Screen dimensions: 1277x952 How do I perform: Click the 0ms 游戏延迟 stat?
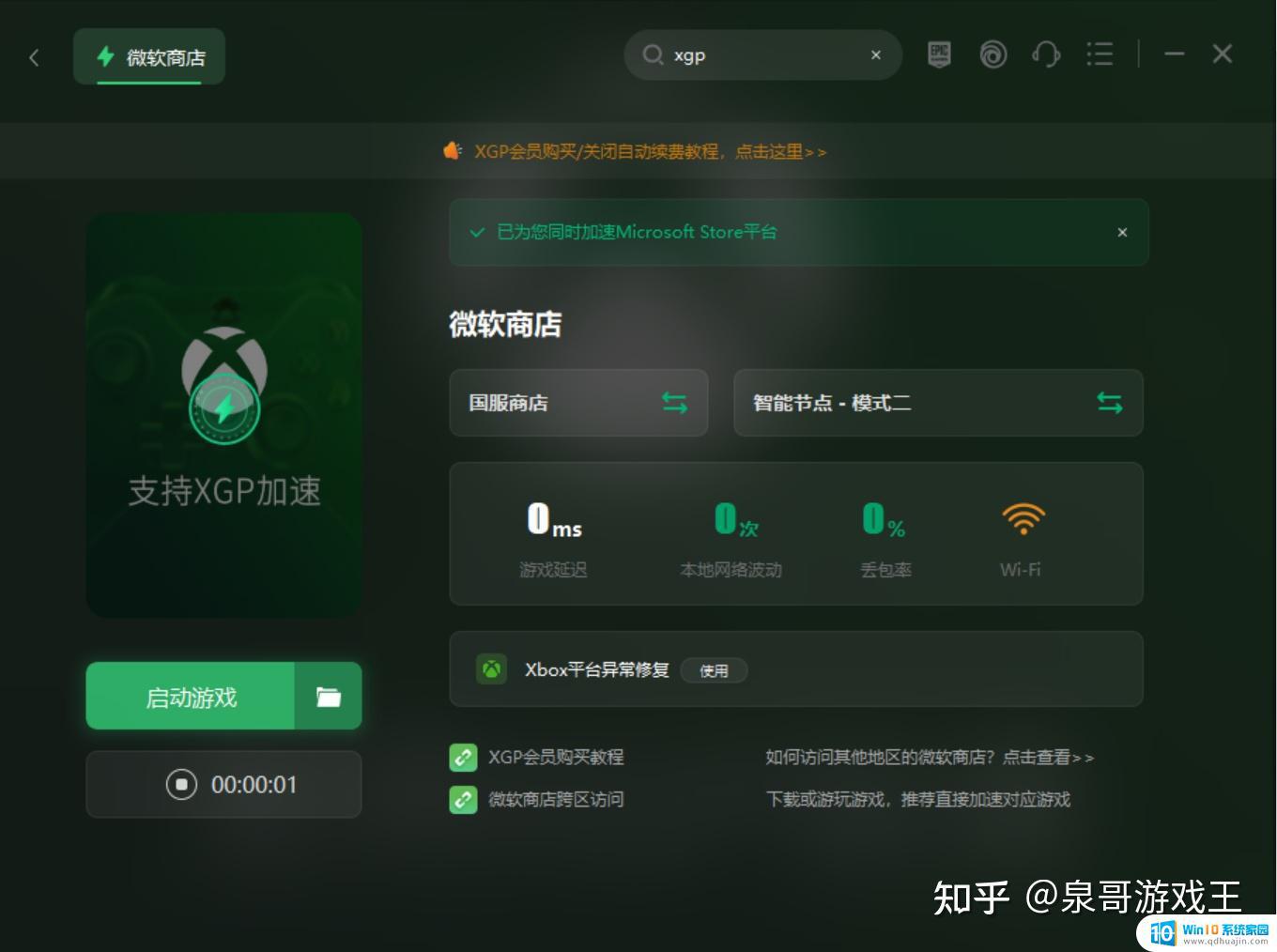(x=554, y=539)
